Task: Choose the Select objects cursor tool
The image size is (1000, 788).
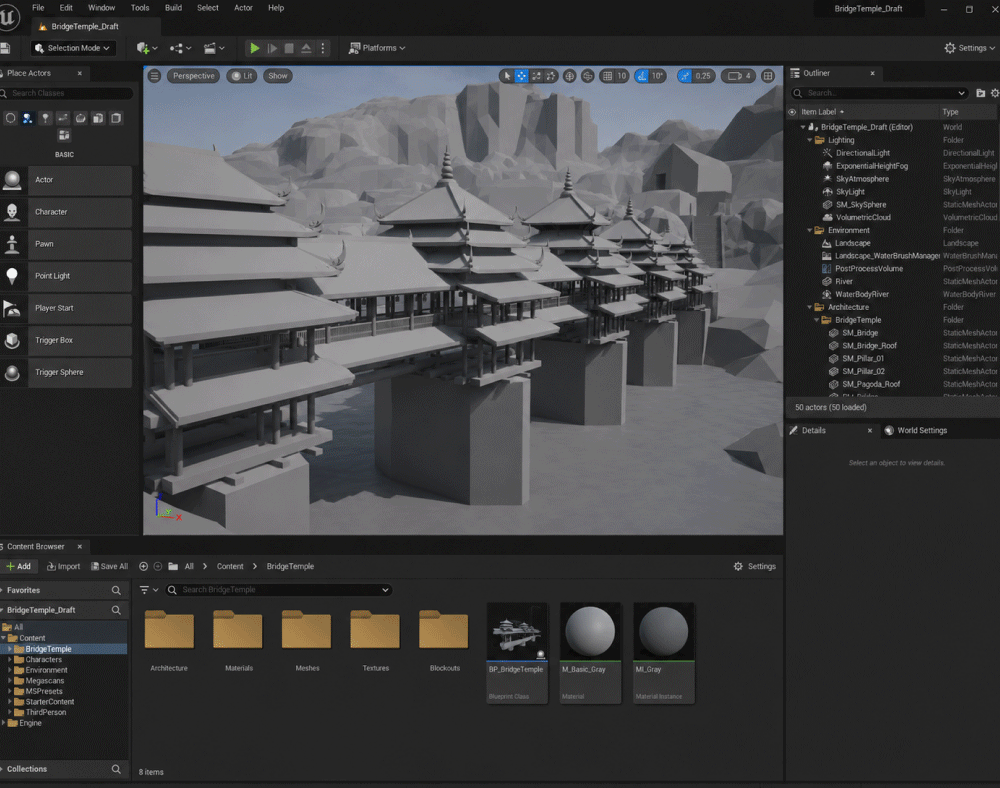Action: 507,76
